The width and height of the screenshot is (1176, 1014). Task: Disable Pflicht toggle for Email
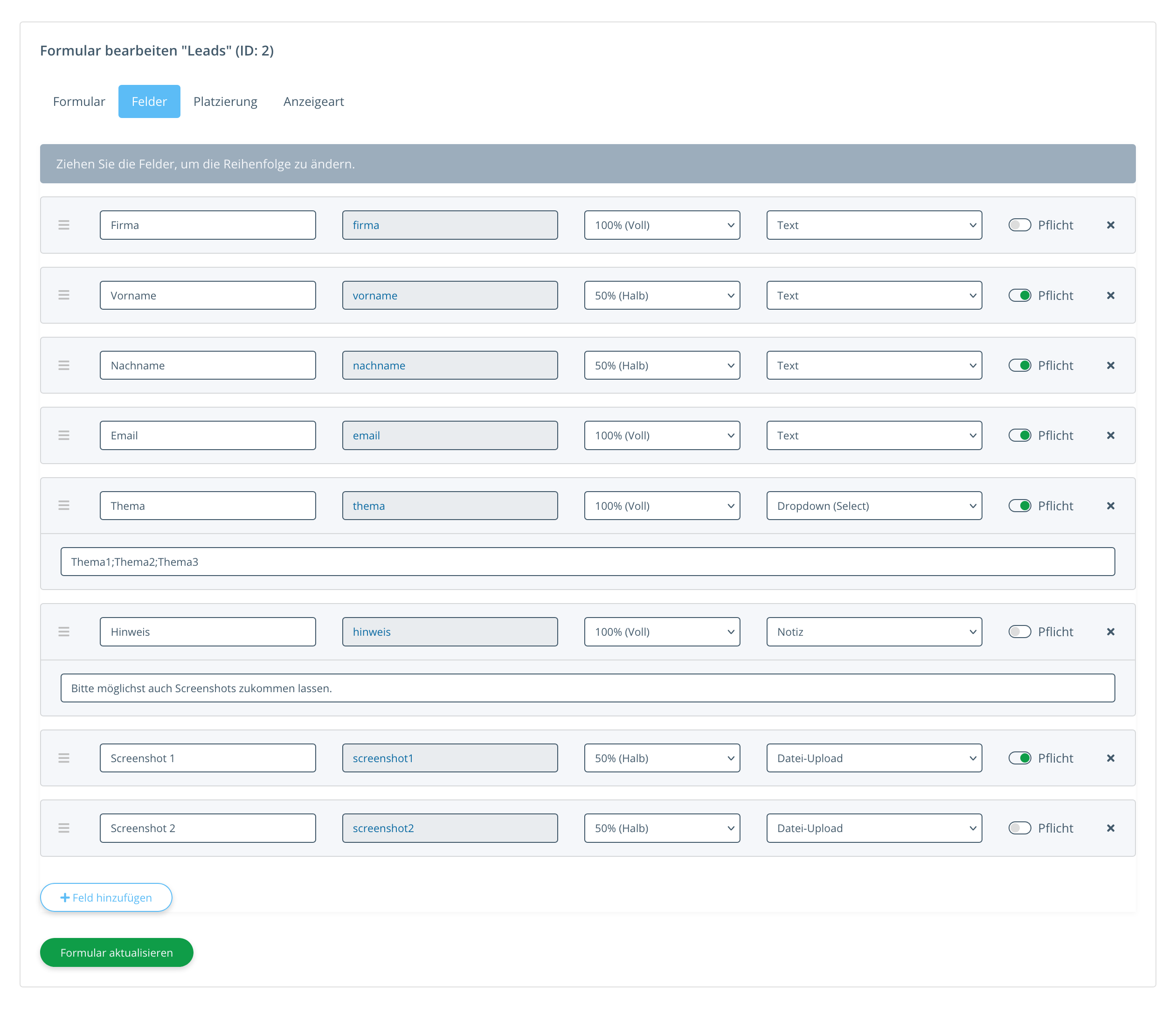tap(1019, 436)
